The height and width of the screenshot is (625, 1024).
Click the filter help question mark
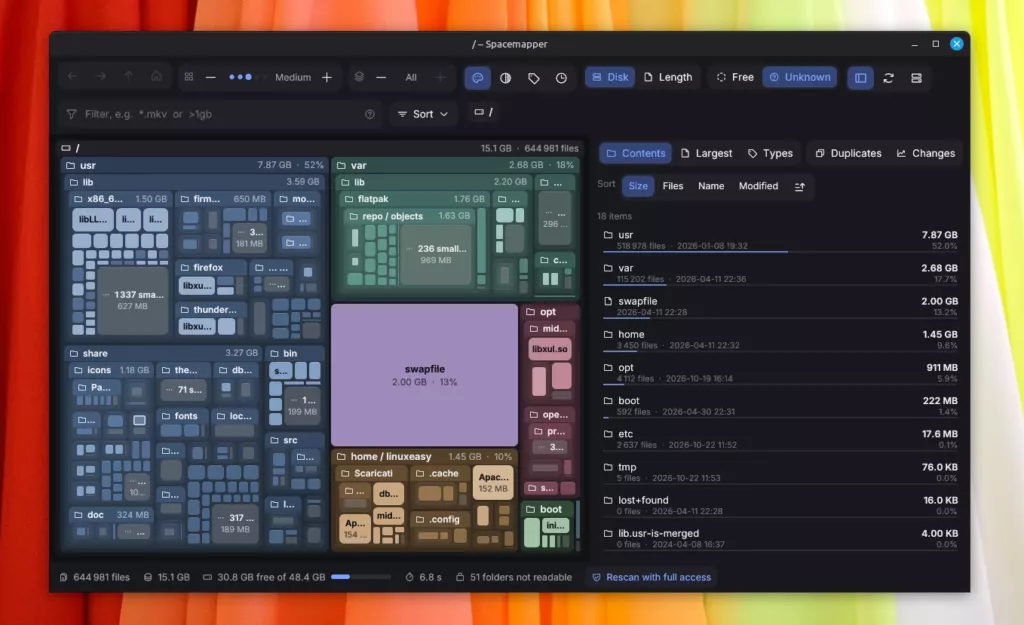coord(370,114)
